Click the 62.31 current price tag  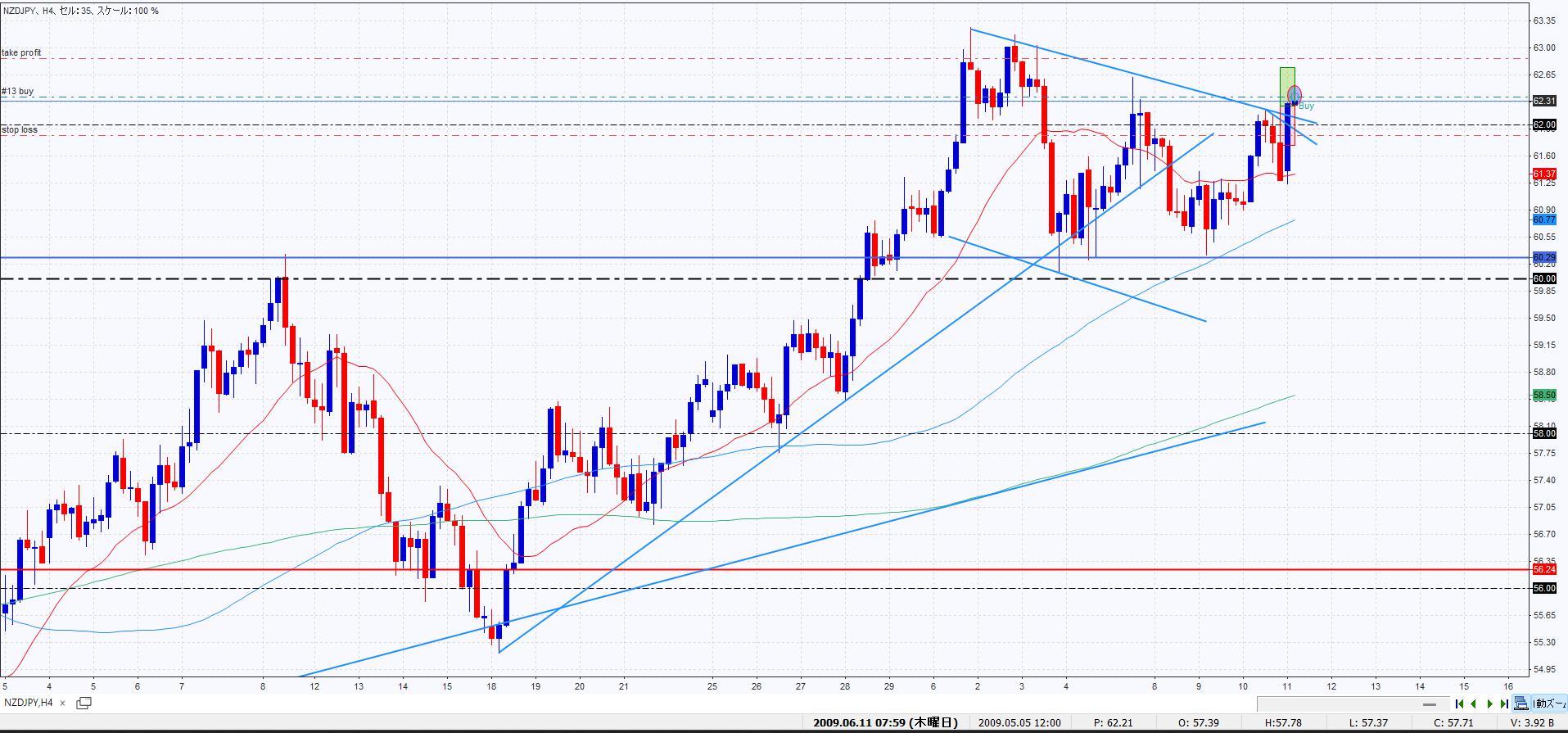coord(1543,101)
